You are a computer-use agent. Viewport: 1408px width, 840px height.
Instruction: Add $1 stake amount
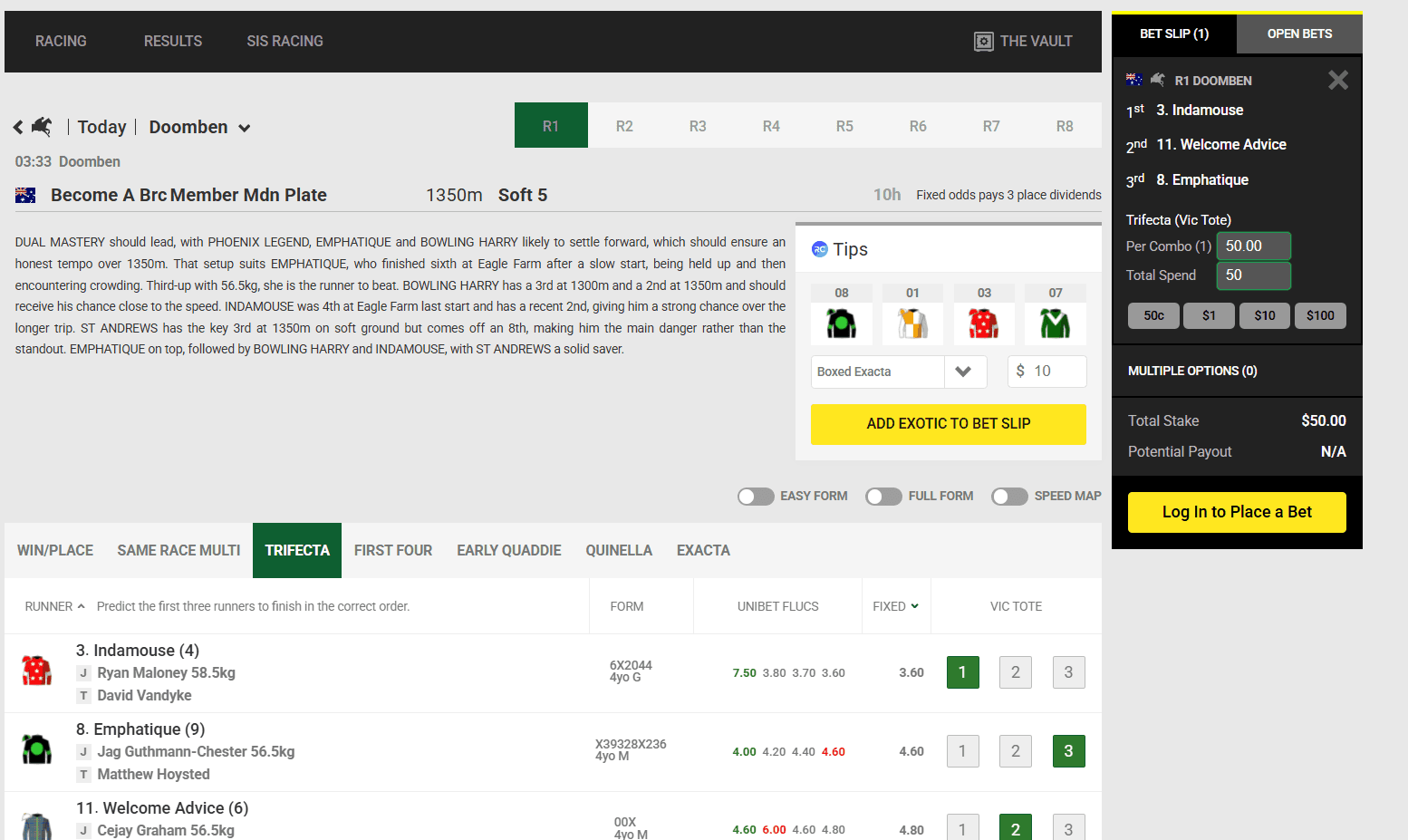(1209, 315)
